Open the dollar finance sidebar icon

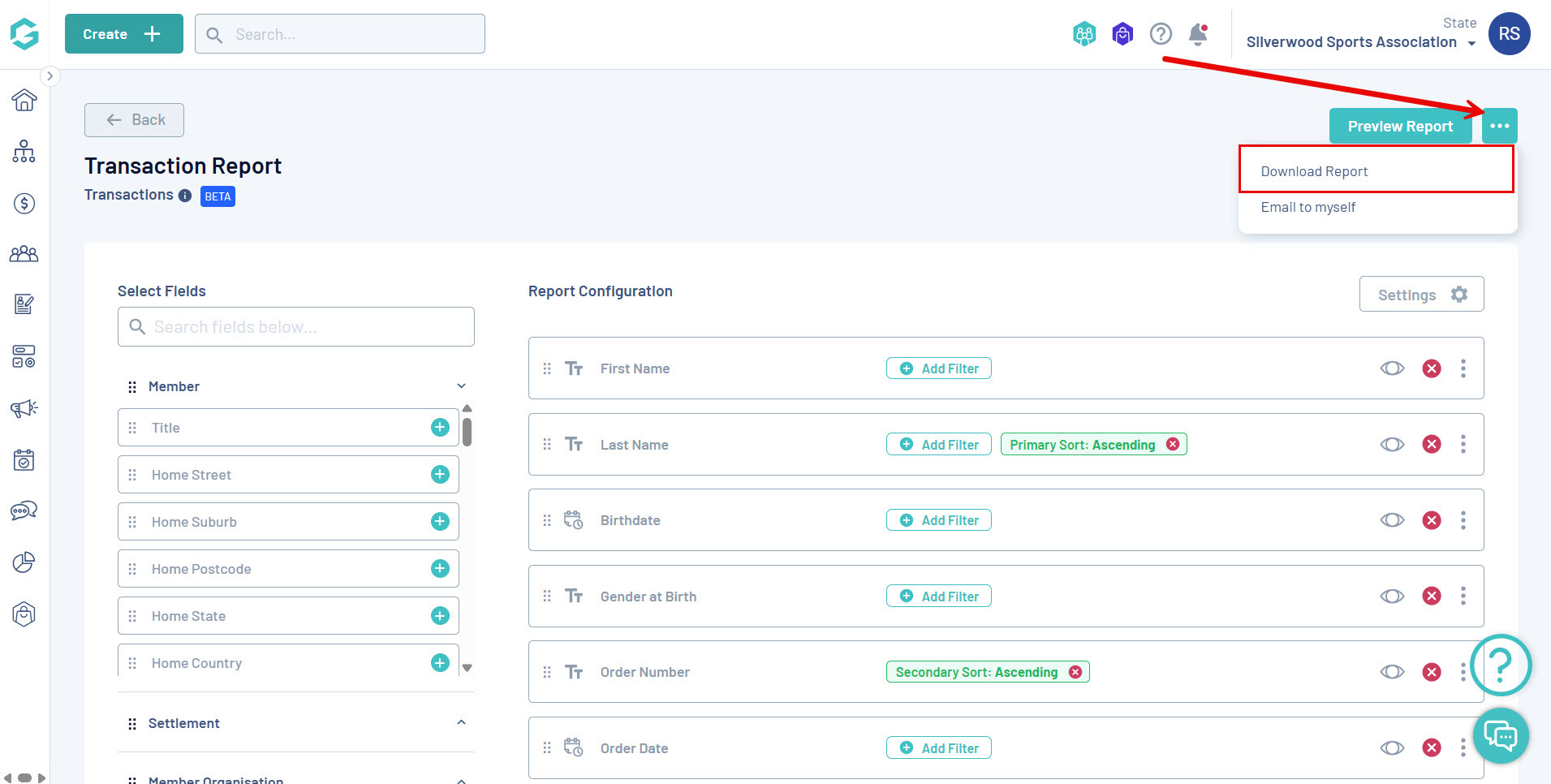pos(24,203)
